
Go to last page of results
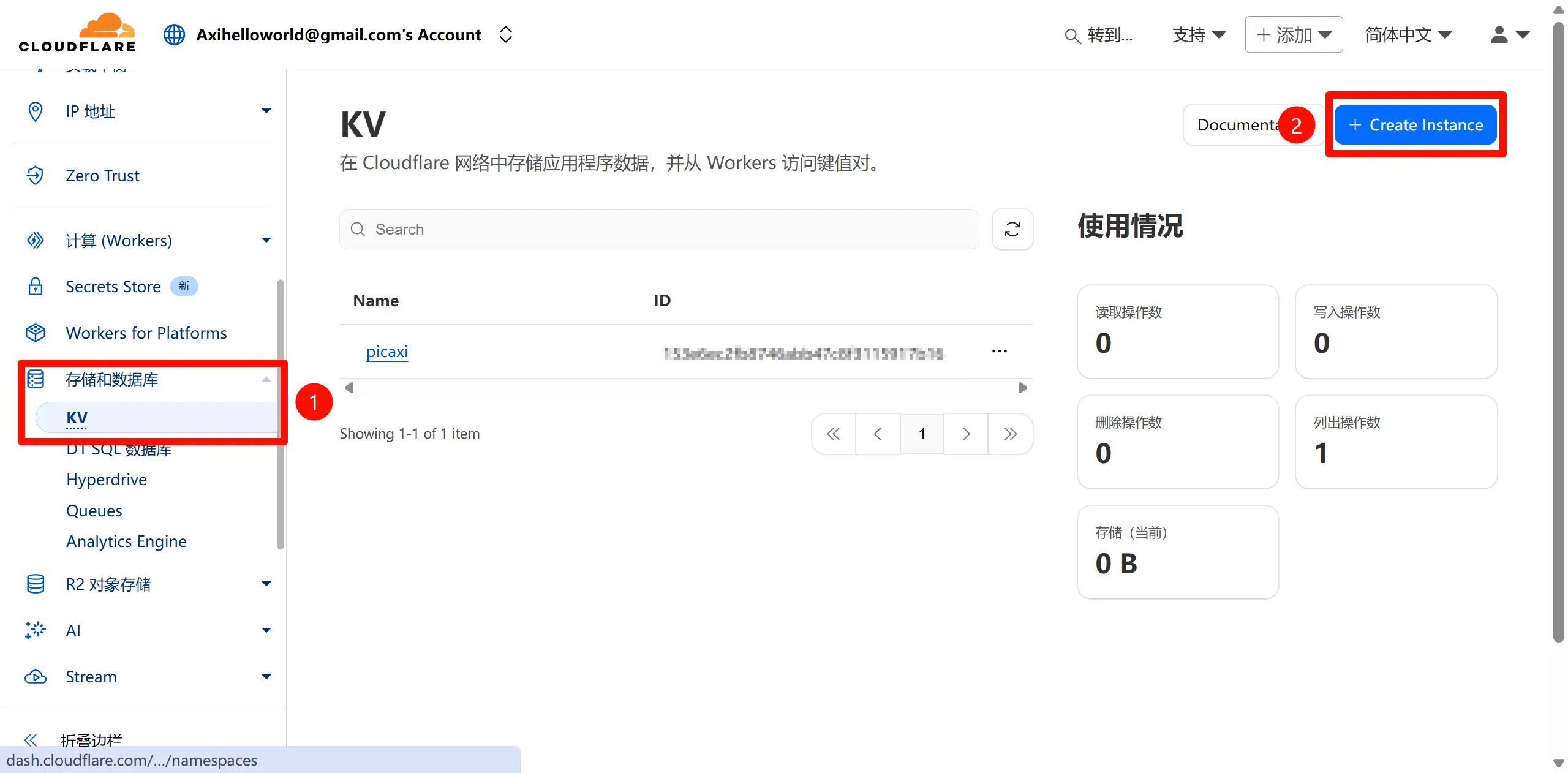click(1010, 434)
